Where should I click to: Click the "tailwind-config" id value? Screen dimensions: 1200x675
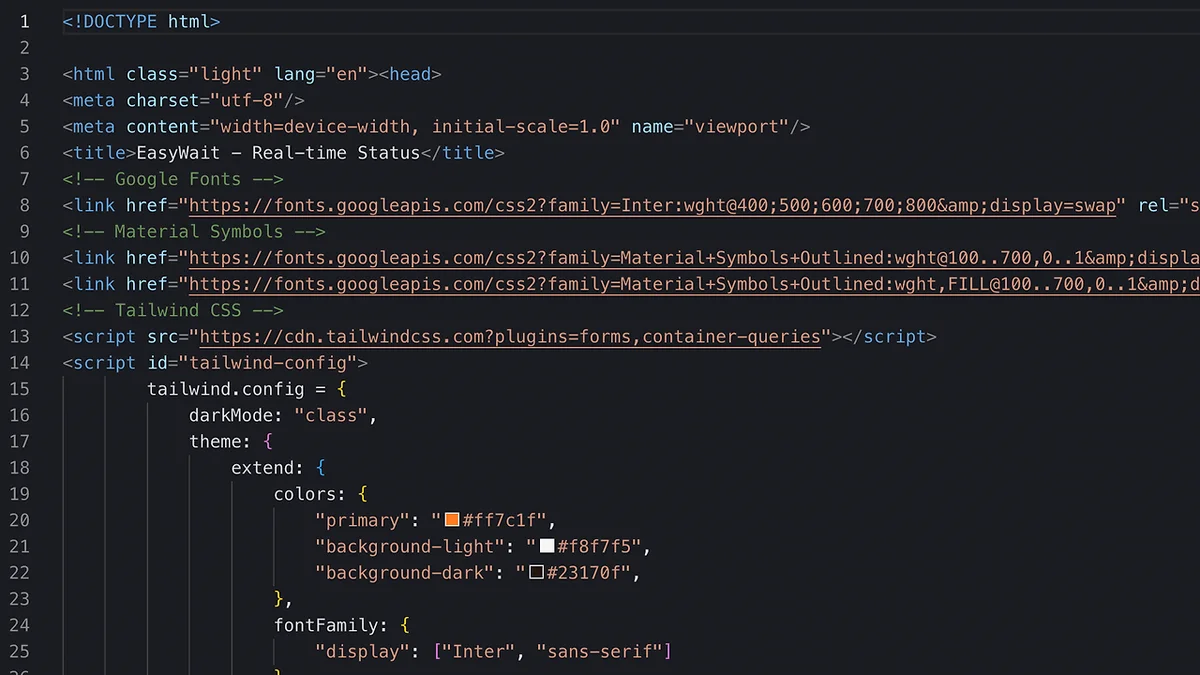click(268, 363)
